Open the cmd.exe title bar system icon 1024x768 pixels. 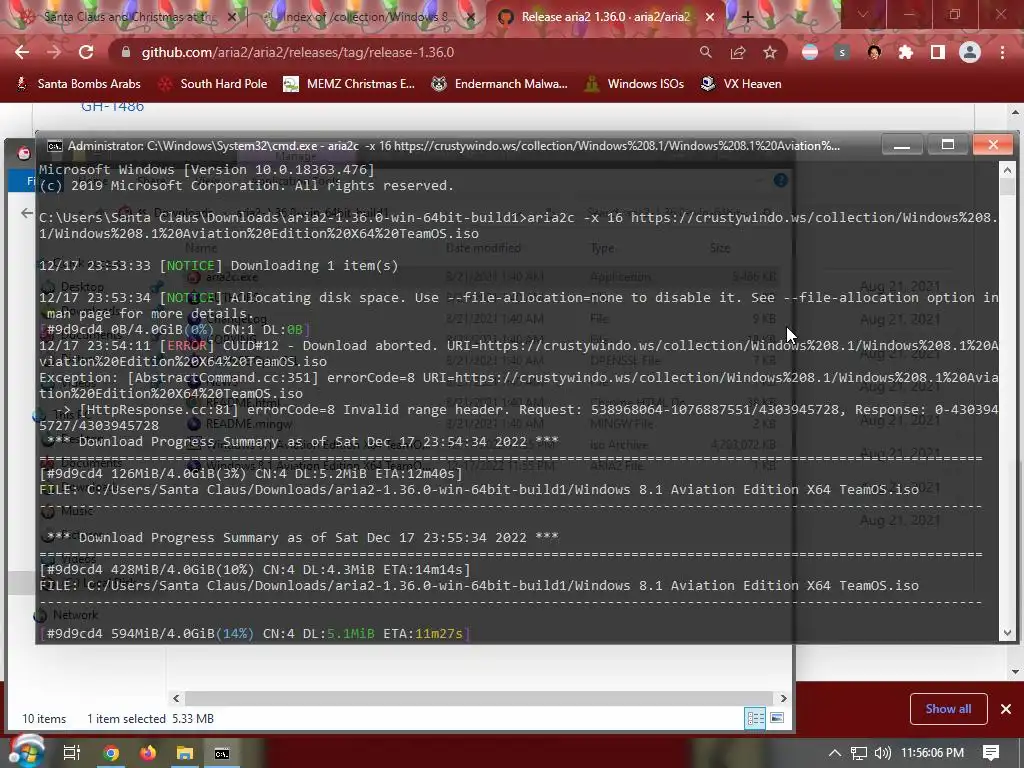(55, 146)
